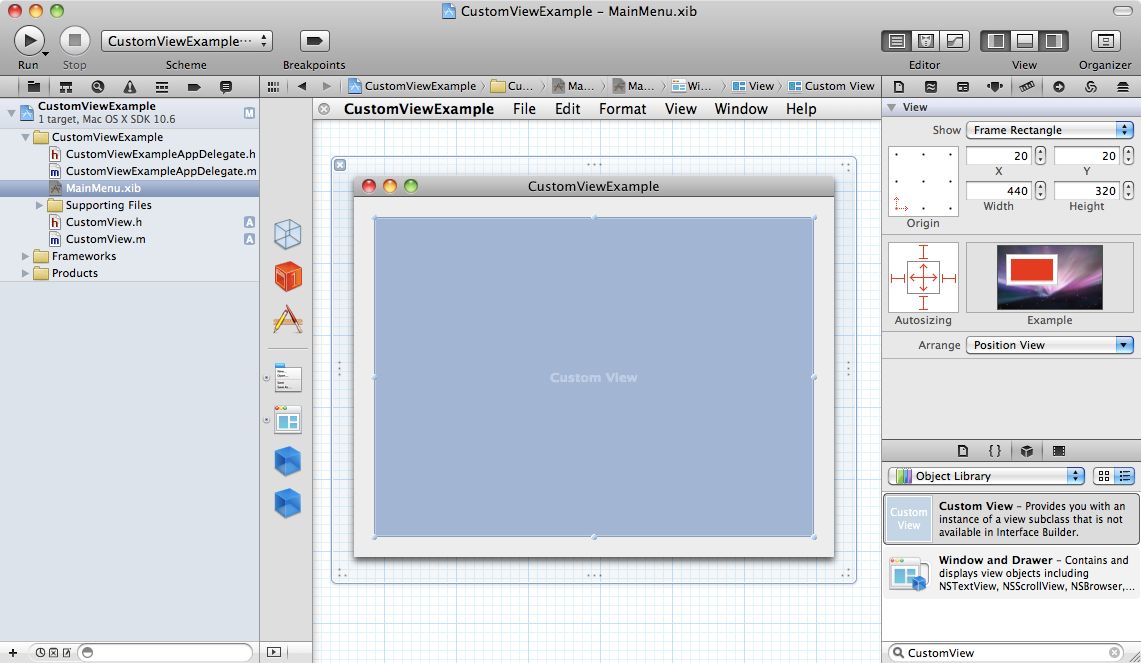Viewport: 1141px width, 663px height.
Task: Open the Arrange Position View dropdown
Action: click(x=1049, y=345)
